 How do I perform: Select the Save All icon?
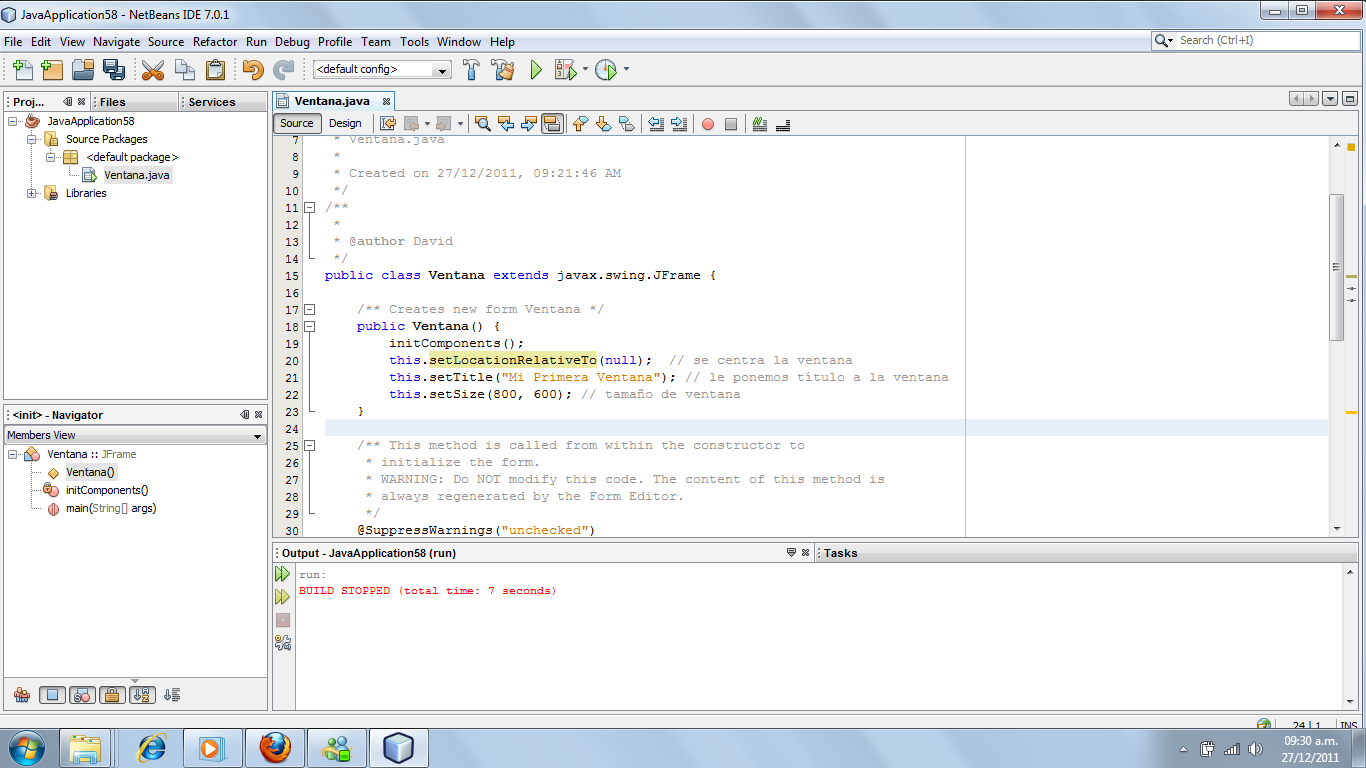pos(114,70)
